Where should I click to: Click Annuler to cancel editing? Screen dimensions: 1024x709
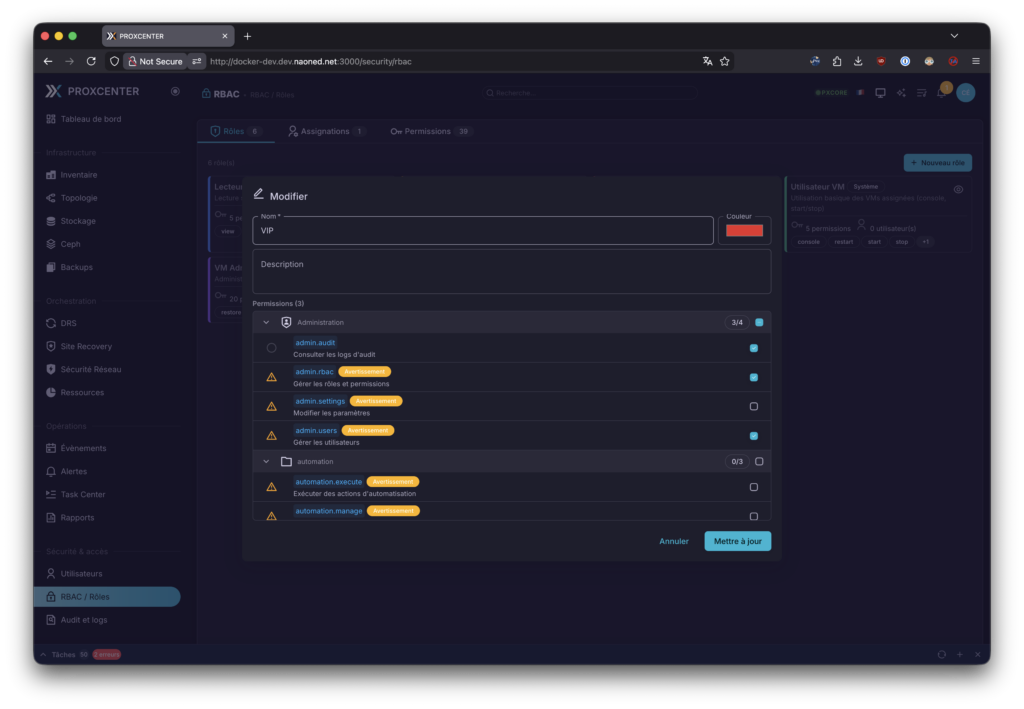(674, 541)
